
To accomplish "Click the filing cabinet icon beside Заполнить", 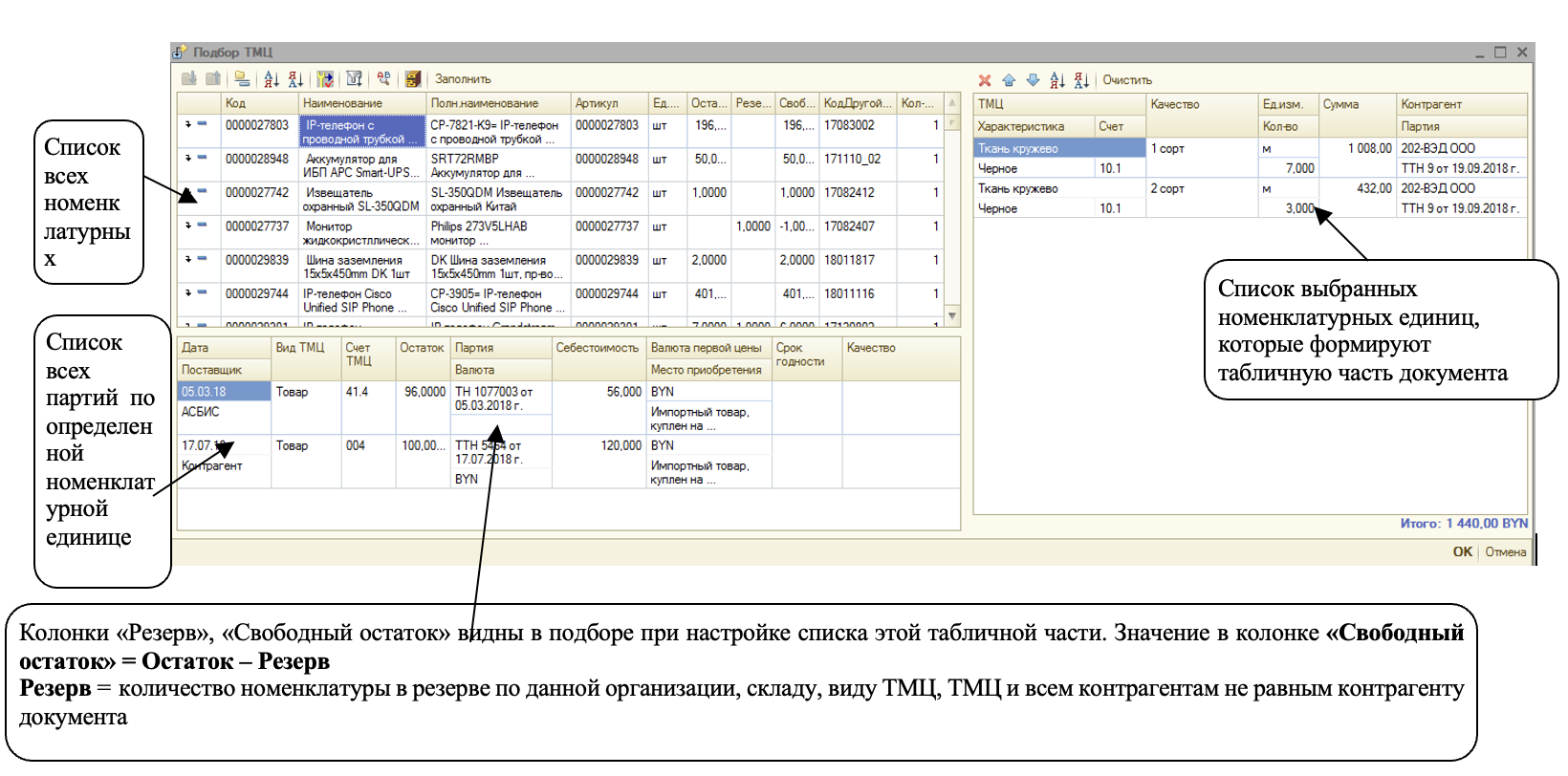I will click(413, 79).
